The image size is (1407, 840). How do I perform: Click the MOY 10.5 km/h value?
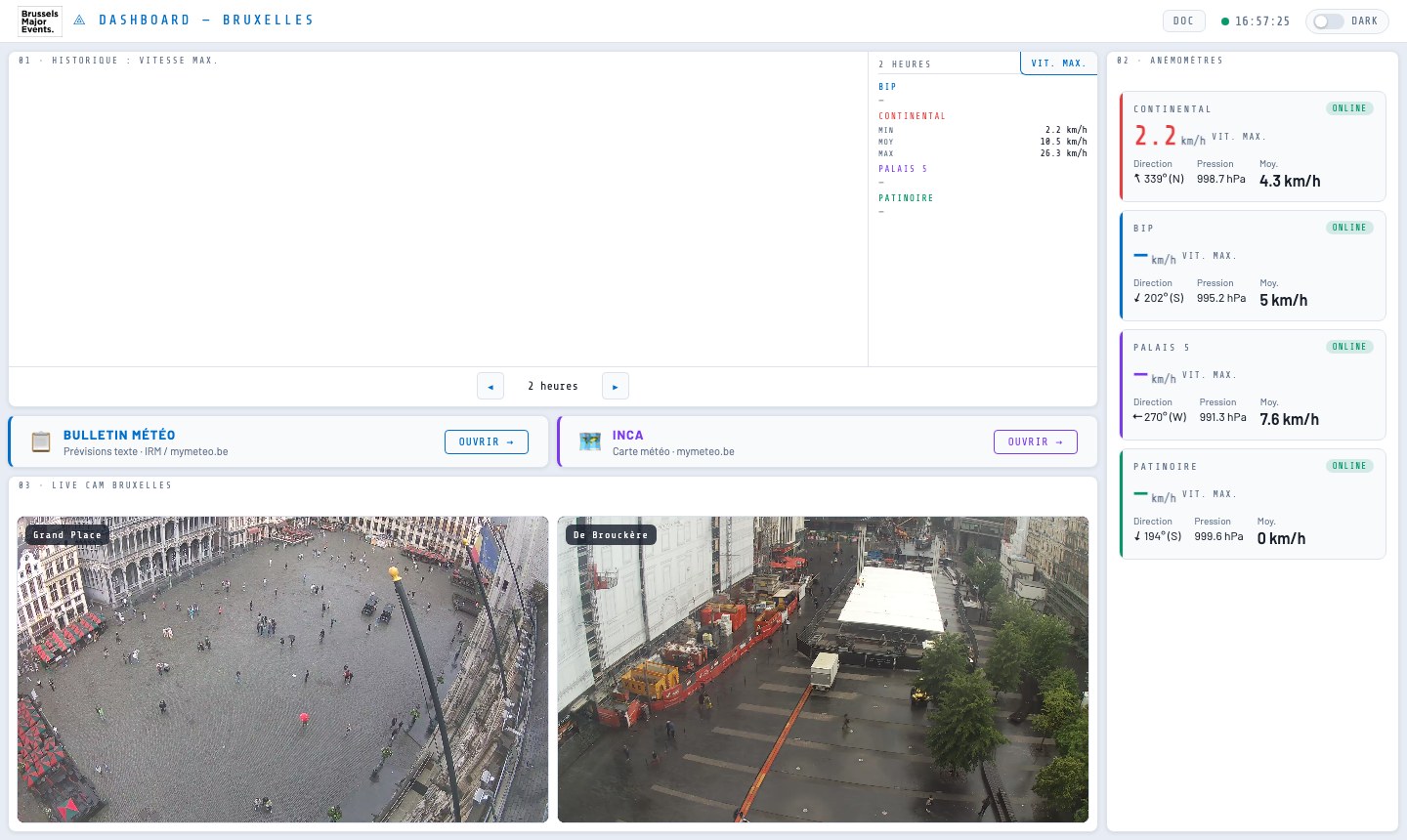pos(1063,142)
